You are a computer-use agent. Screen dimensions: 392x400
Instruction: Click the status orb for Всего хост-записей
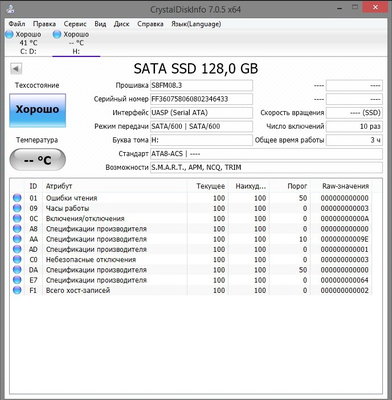tap(17, 290)
